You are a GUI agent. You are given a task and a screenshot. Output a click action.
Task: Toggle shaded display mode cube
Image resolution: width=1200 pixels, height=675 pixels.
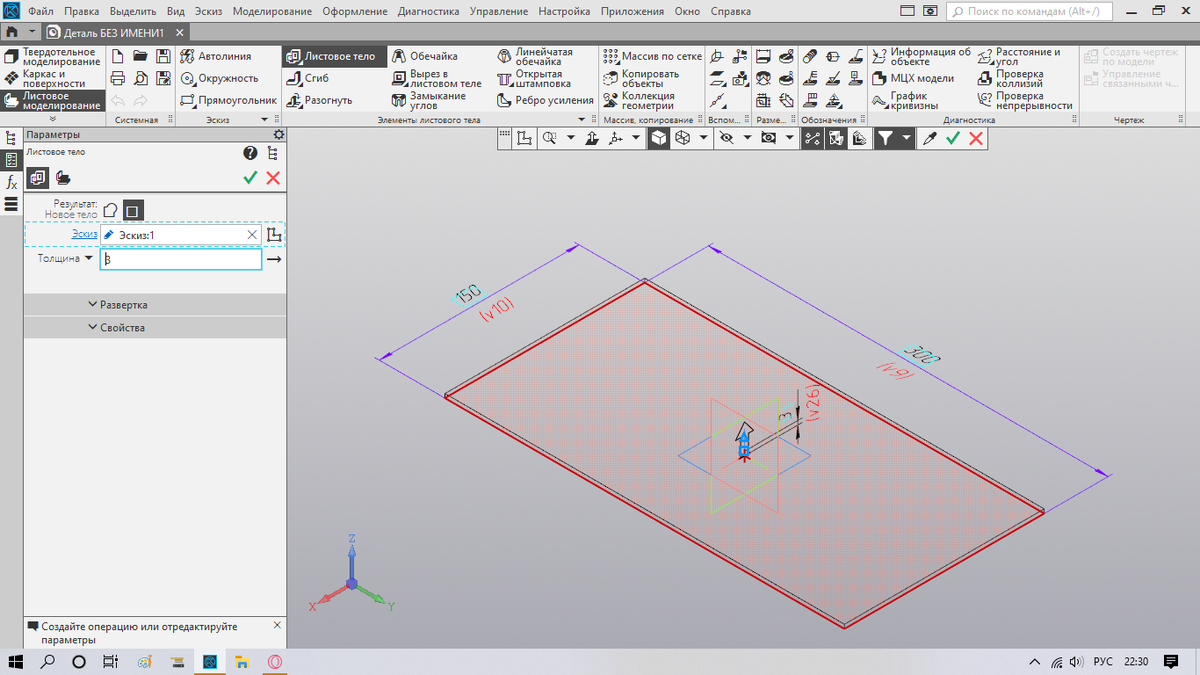[658, 139]
